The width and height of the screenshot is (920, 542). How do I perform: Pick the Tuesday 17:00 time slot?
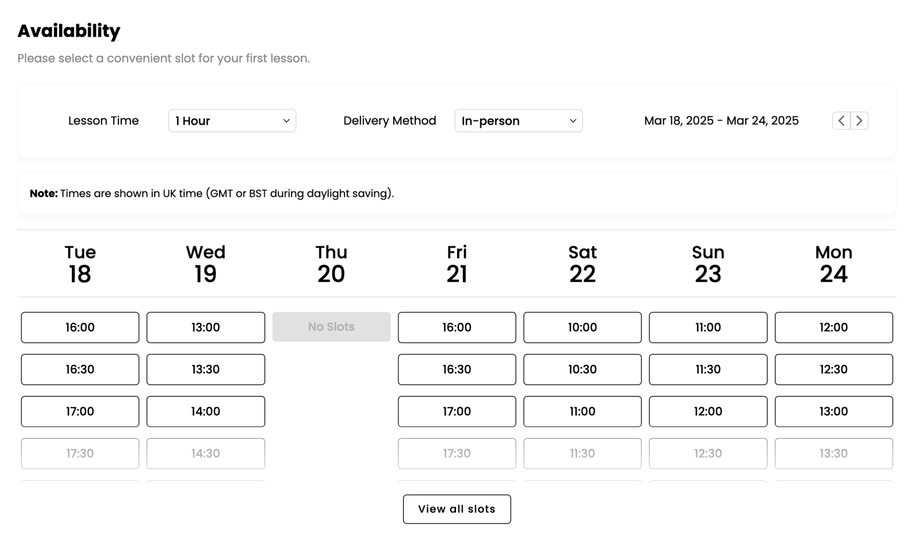pyautogui.click(x=80, y=411)
